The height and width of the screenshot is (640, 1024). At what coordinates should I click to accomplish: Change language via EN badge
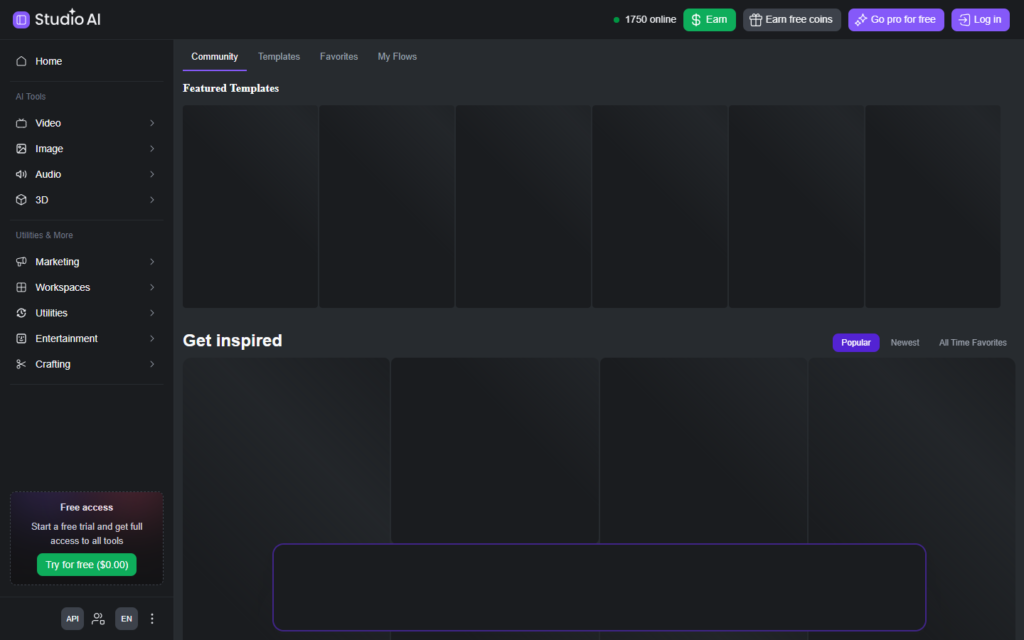coord(126,618)
